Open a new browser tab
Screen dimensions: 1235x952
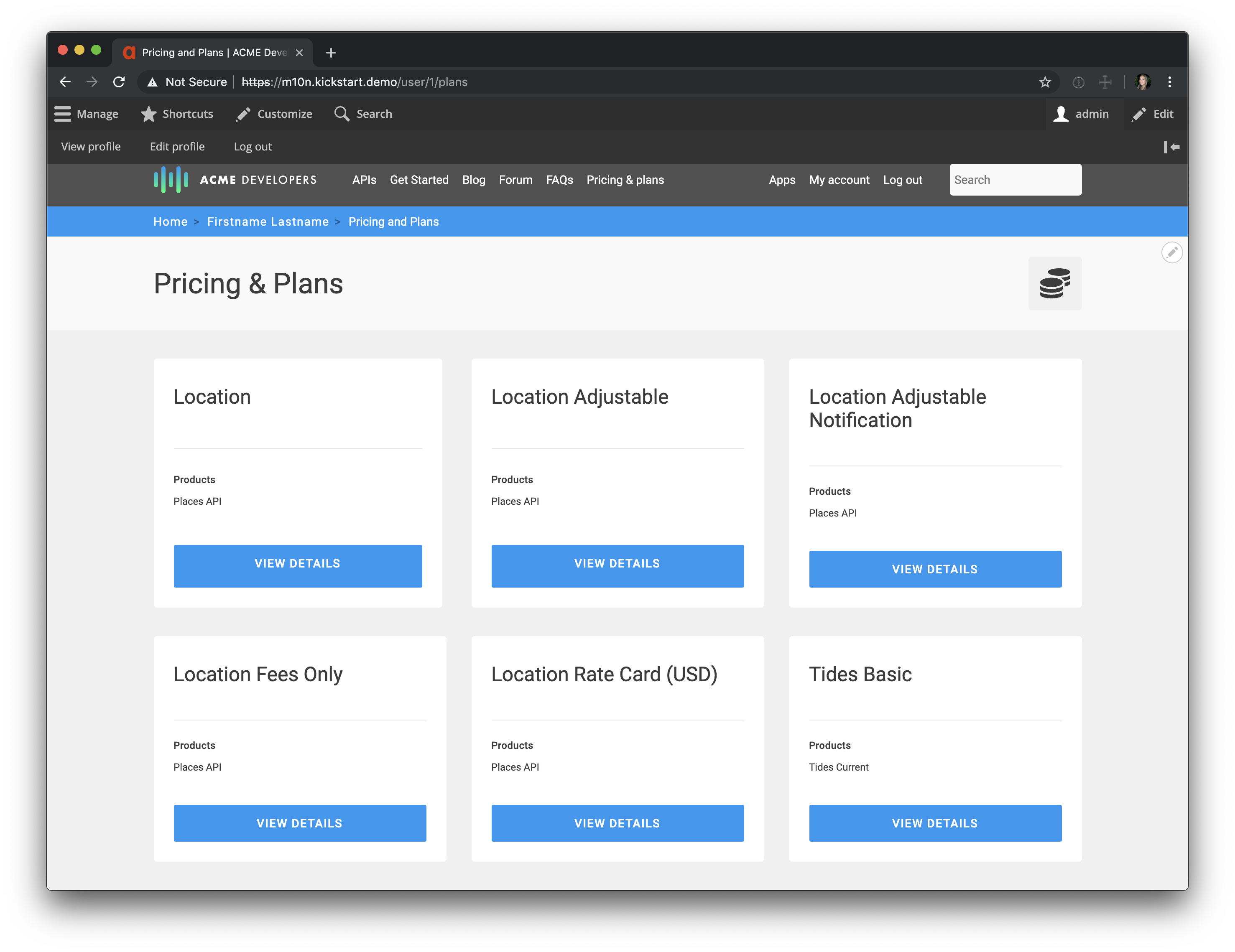tap(332, 53)
